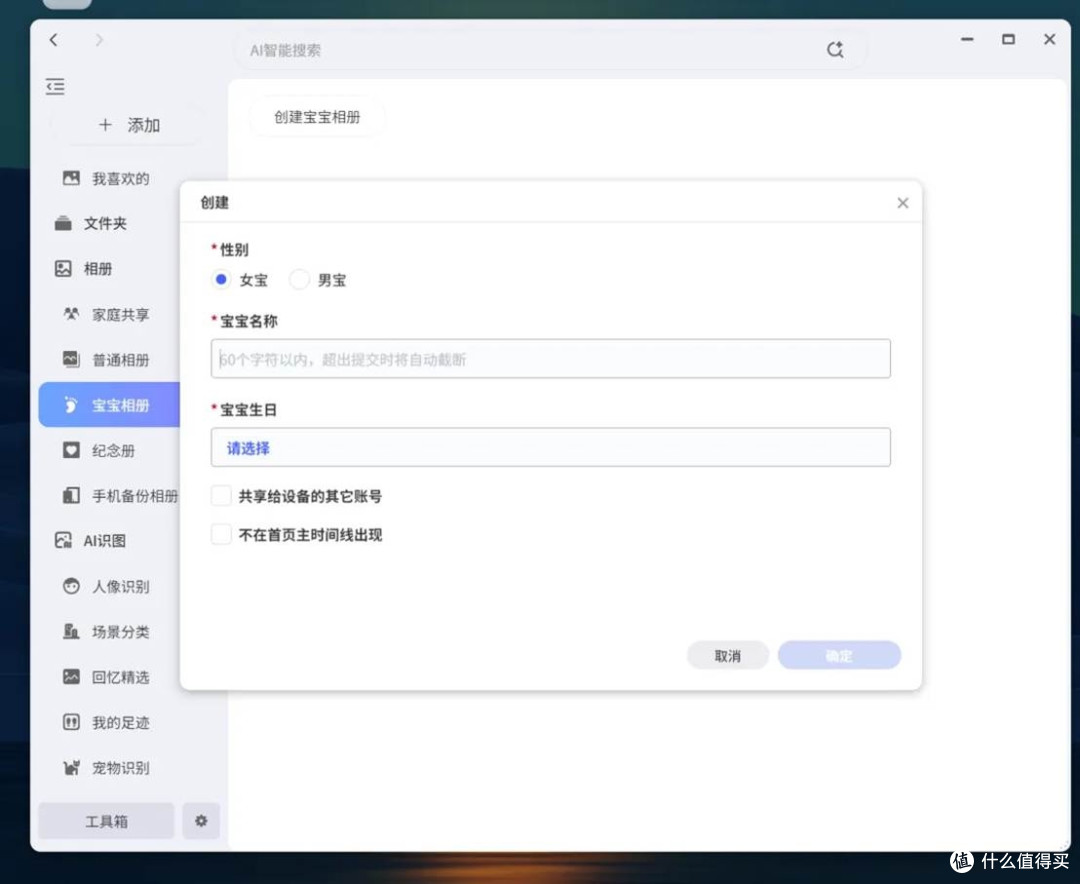Select the 男宝 radio button
This screenshot has height=884, width=1080.
point(299,279)
